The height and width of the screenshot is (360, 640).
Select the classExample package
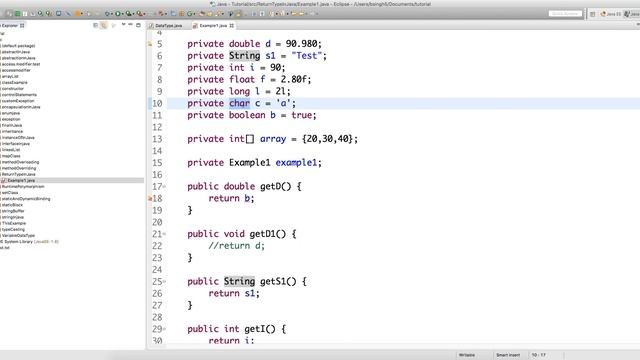(14, 82)
